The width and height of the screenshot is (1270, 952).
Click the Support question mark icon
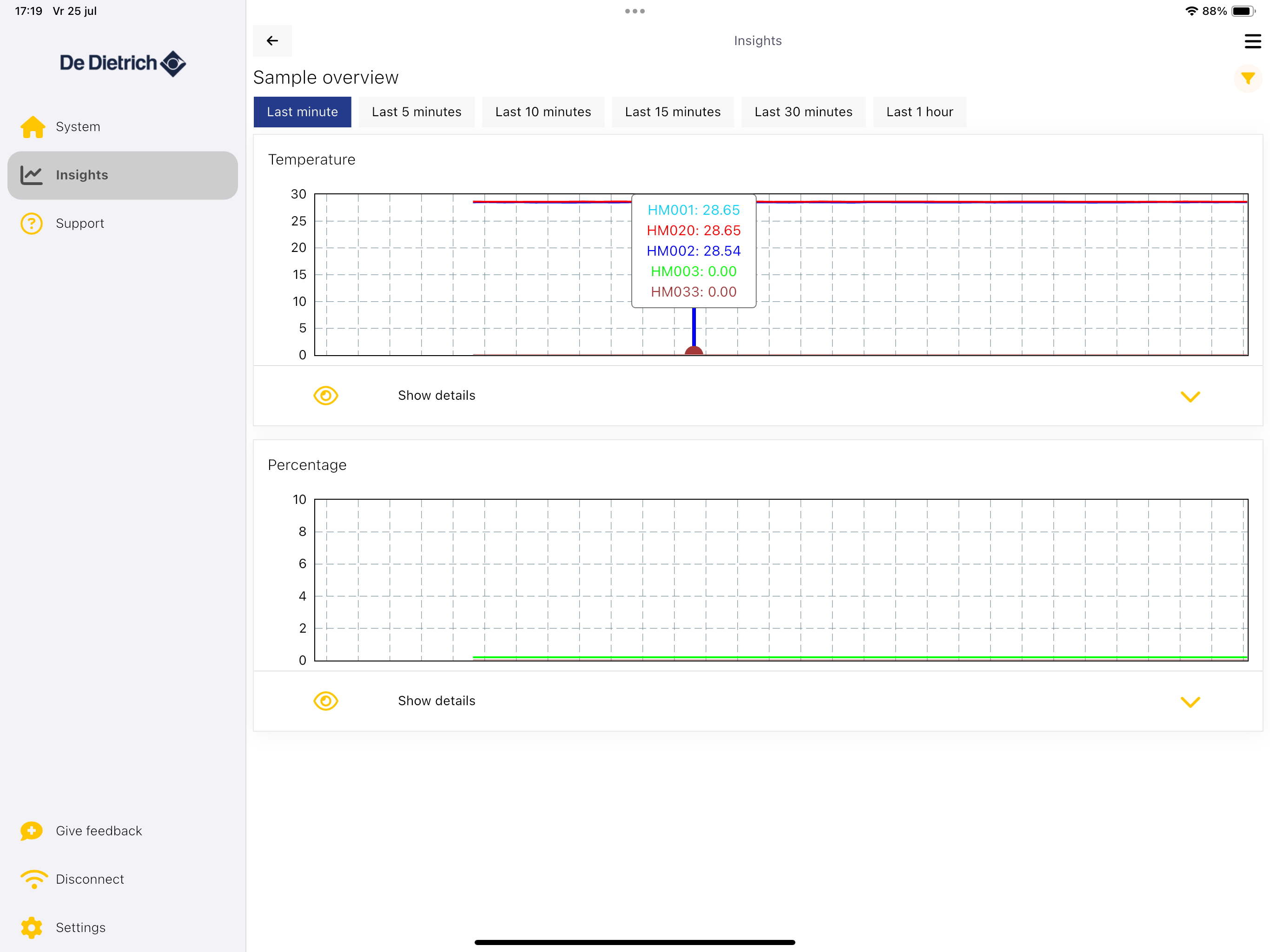tap(32, 224)
